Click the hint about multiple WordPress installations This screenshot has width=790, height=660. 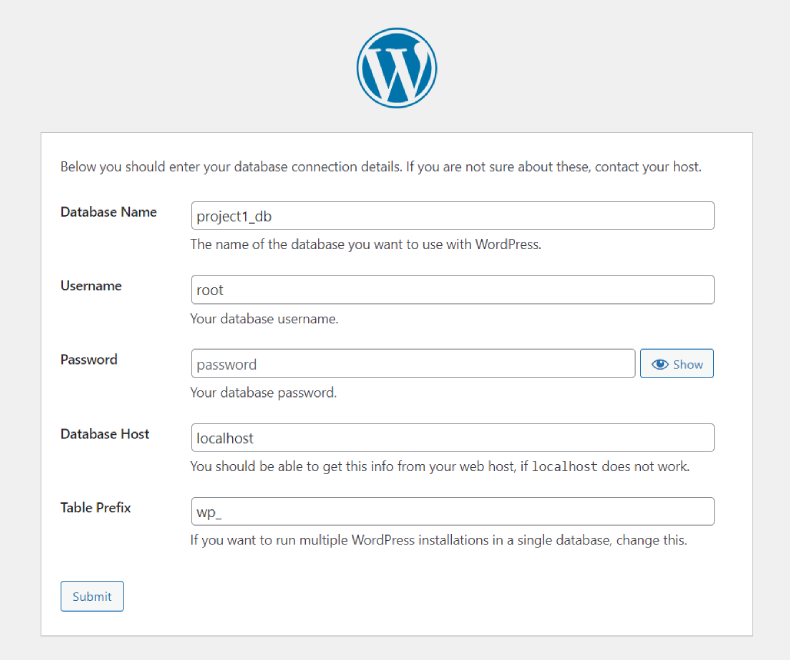pos(438,540)
